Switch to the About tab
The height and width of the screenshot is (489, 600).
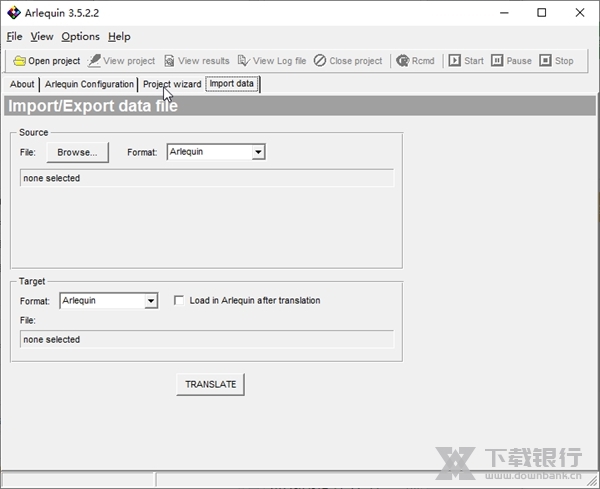coord(22,85)
